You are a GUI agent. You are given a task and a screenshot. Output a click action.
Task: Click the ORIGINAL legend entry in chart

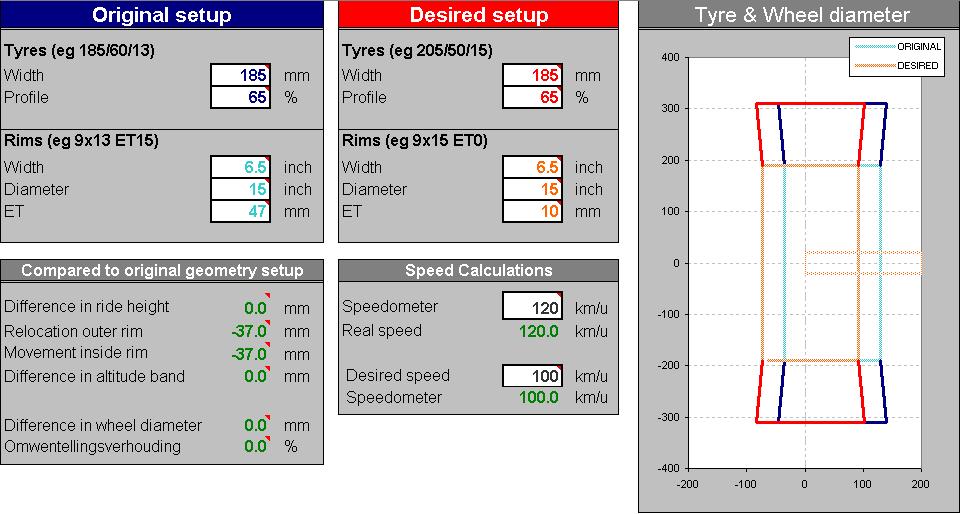click(898, 47)
